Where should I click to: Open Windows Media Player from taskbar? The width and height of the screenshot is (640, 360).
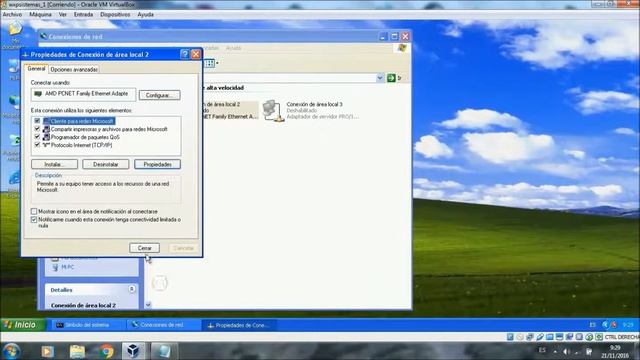click(x=48, y=351)
